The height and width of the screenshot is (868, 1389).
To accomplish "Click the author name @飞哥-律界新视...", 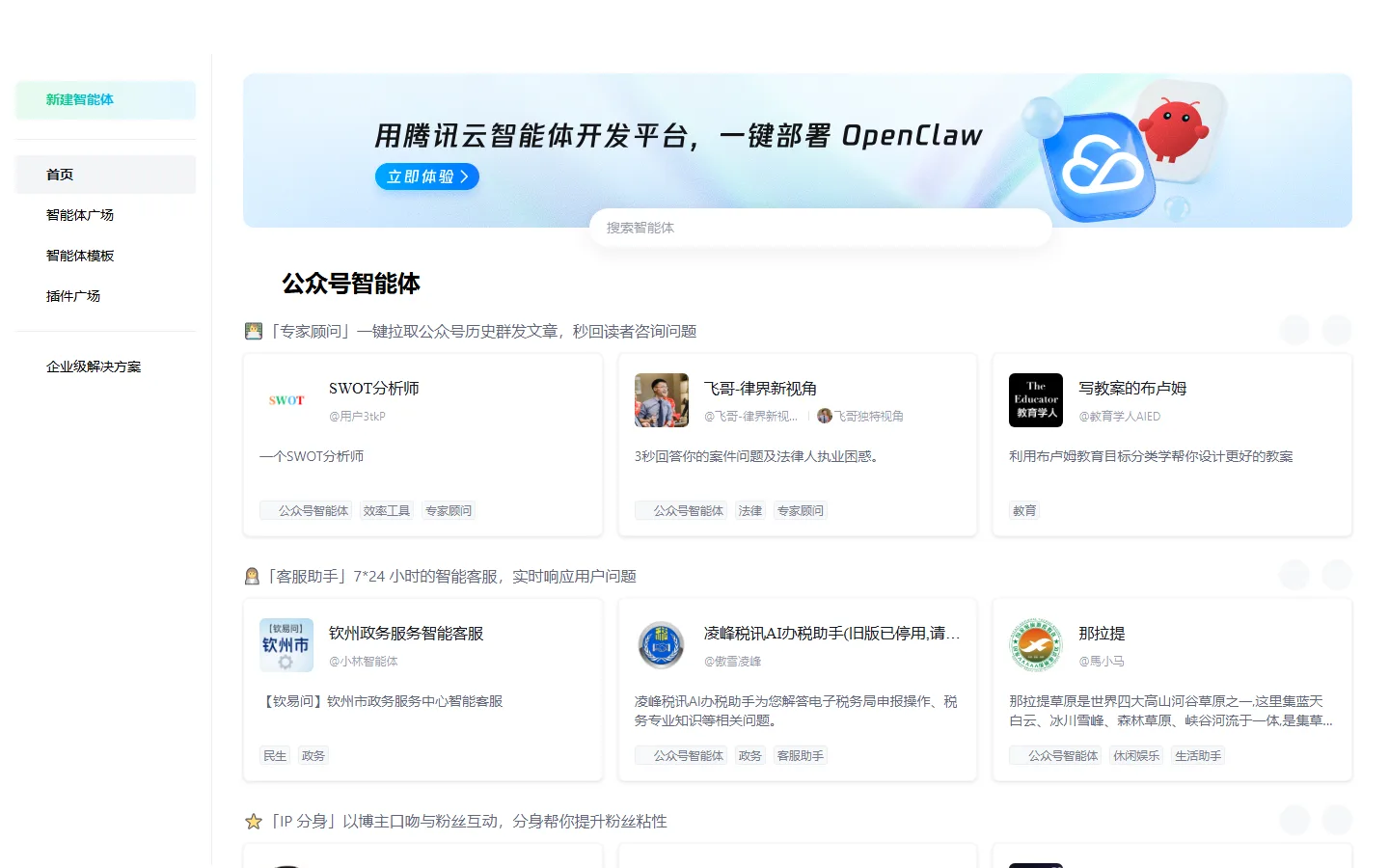I will tap(750, 417).
